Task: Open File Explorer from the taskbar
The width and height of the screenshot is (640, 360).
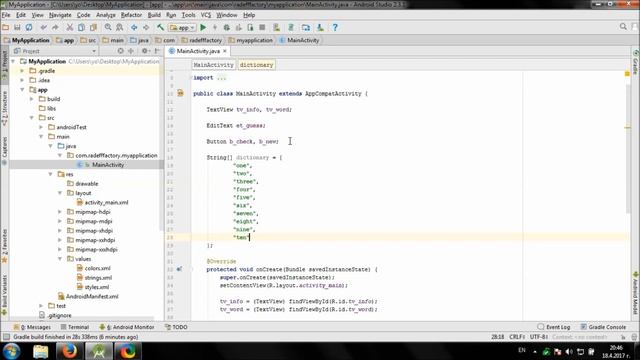Action: 40,351
